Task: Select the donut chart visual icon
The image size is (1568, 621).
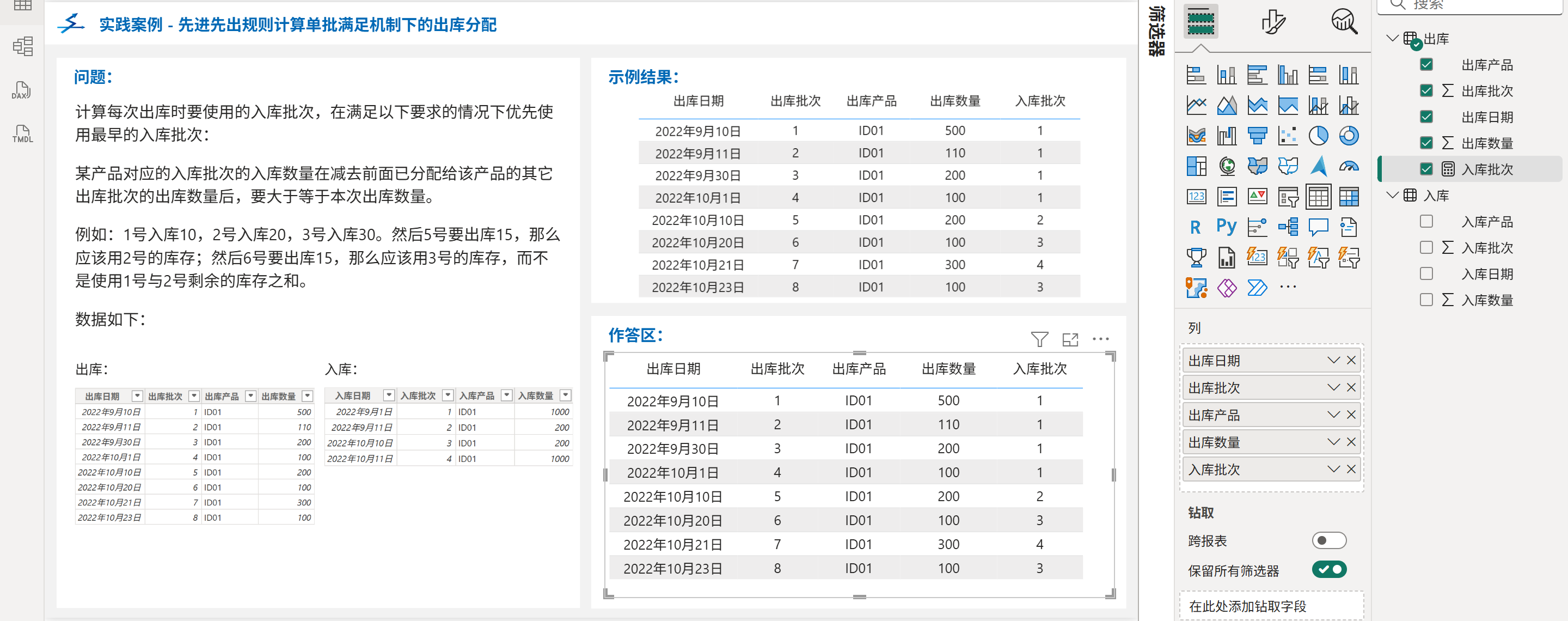Action: (x=1348, y=136)
